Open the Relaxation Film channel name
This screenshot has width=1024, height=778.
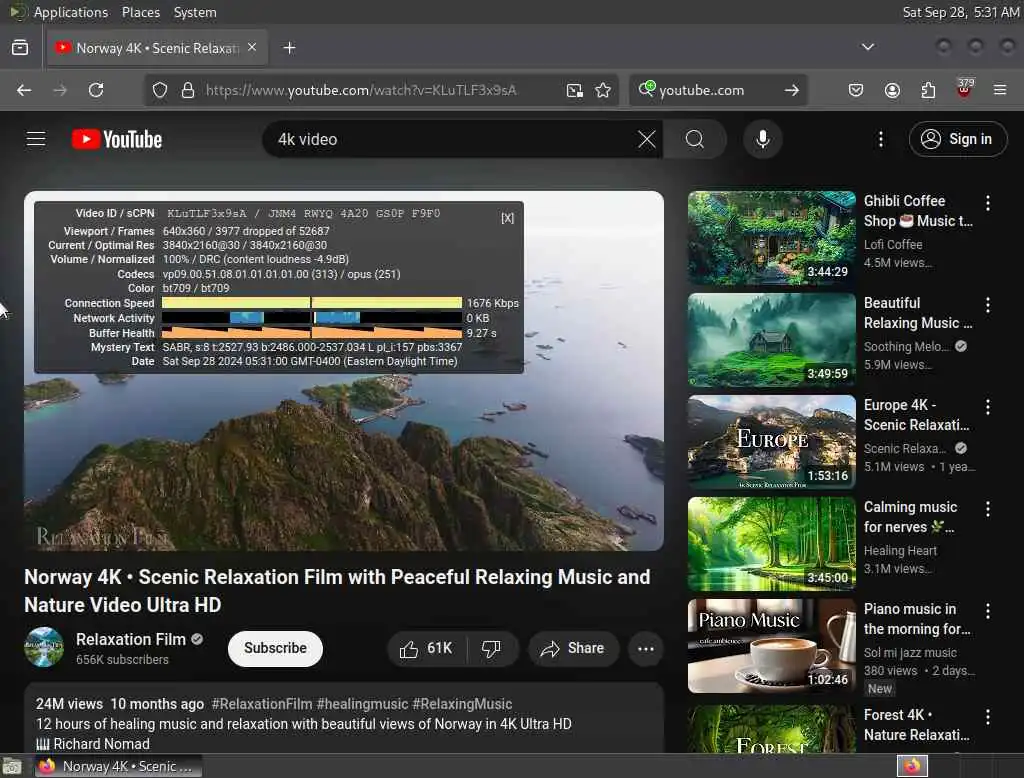point(131,640)
